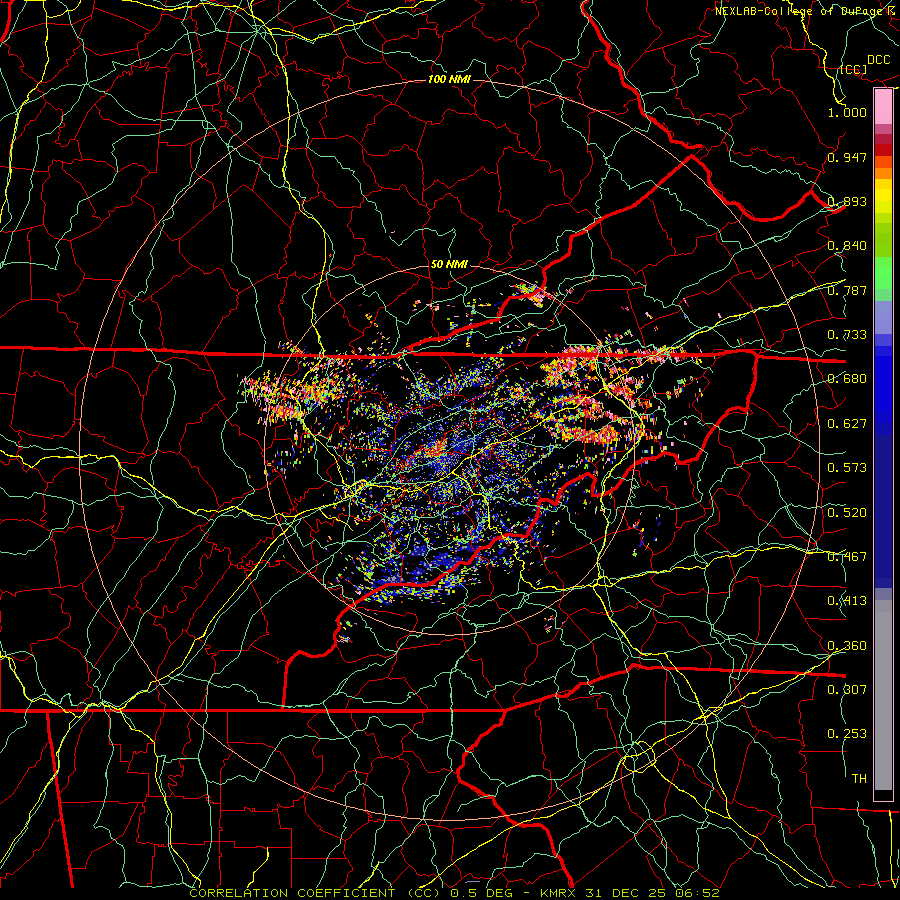The height and width of the screenshot is (900, 900).
Task: Select the 0.733 value on the CC scale
Action: pos(847,335)
